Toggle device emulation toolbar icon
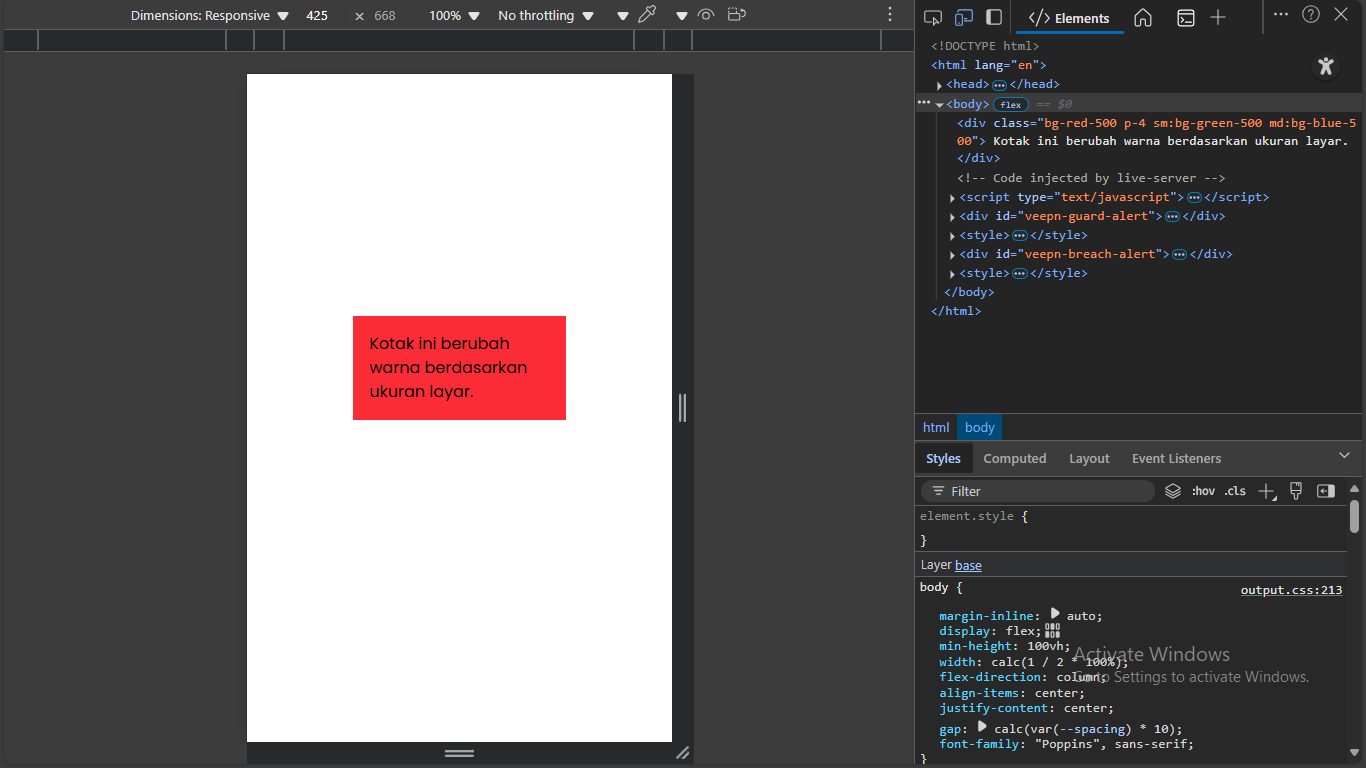 tap(964, 17)
